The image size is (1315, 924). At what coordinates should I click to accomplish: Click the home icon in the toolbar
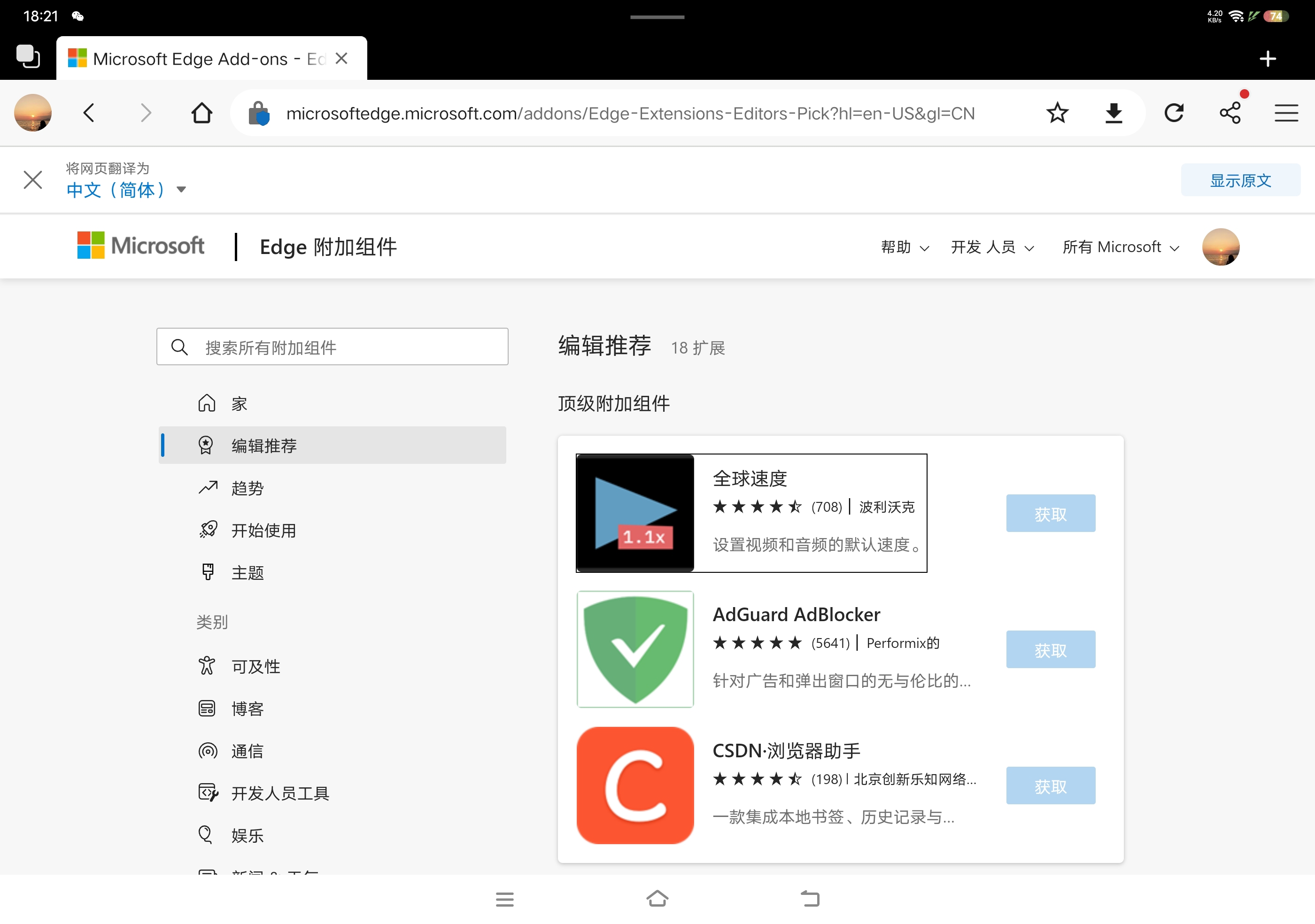tap(201, 112)
